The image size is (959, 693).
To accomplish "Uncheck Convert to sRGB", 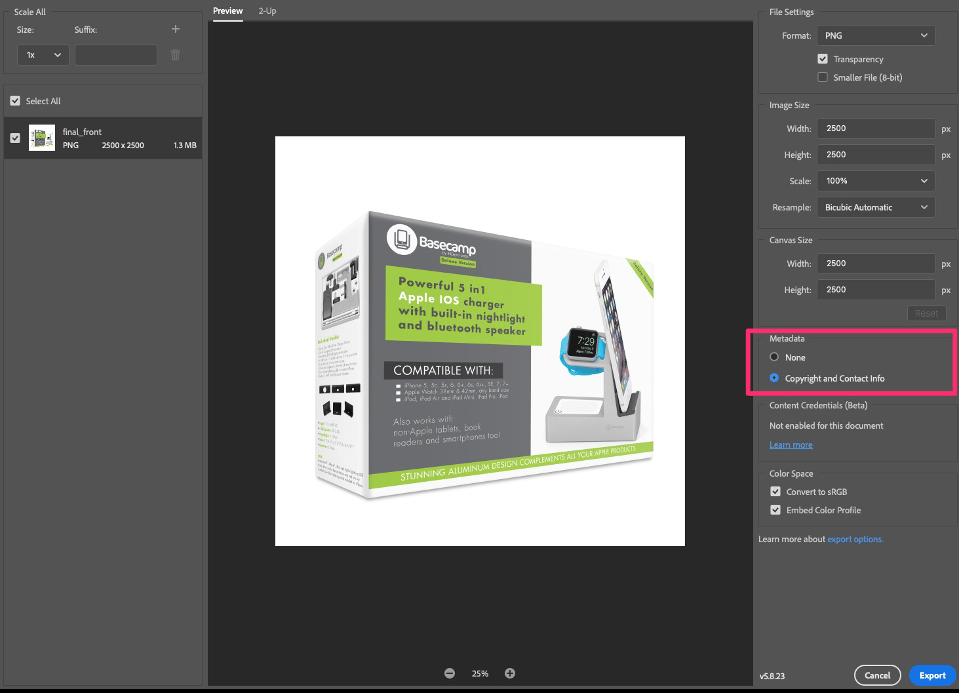I will point(776,491).
